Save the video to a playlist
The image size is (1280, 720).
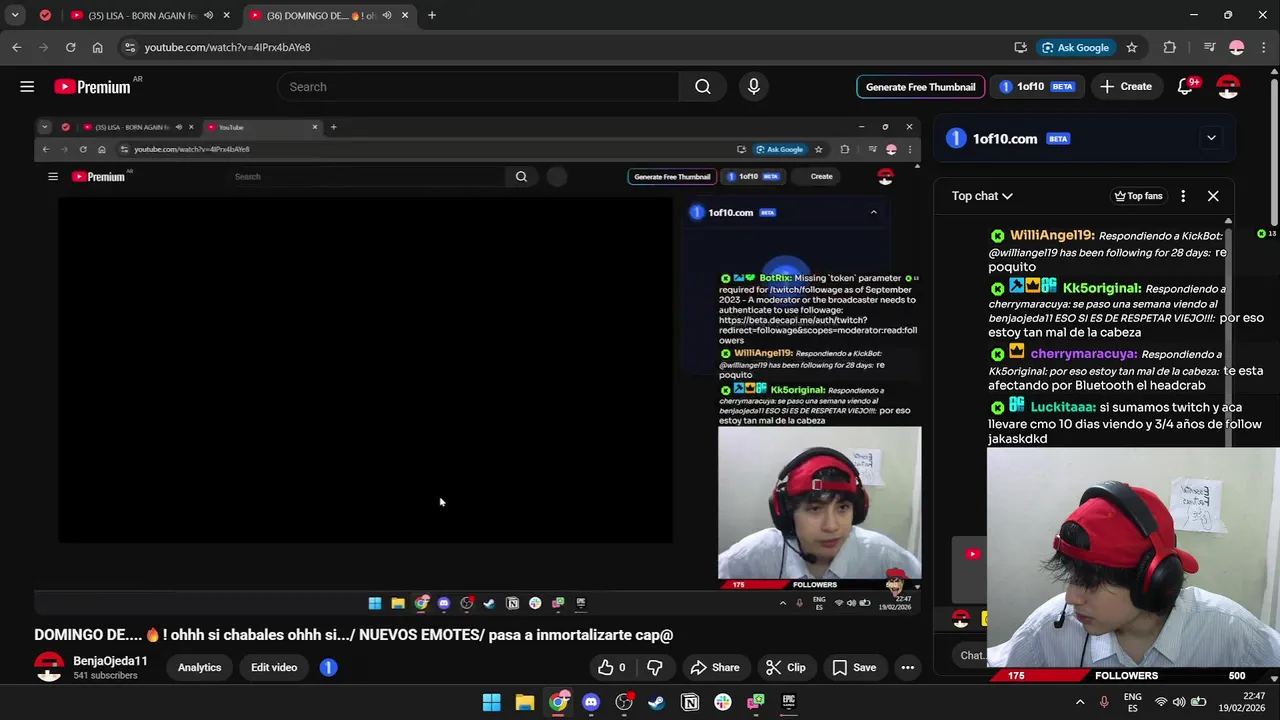click(x=854, y=667)
